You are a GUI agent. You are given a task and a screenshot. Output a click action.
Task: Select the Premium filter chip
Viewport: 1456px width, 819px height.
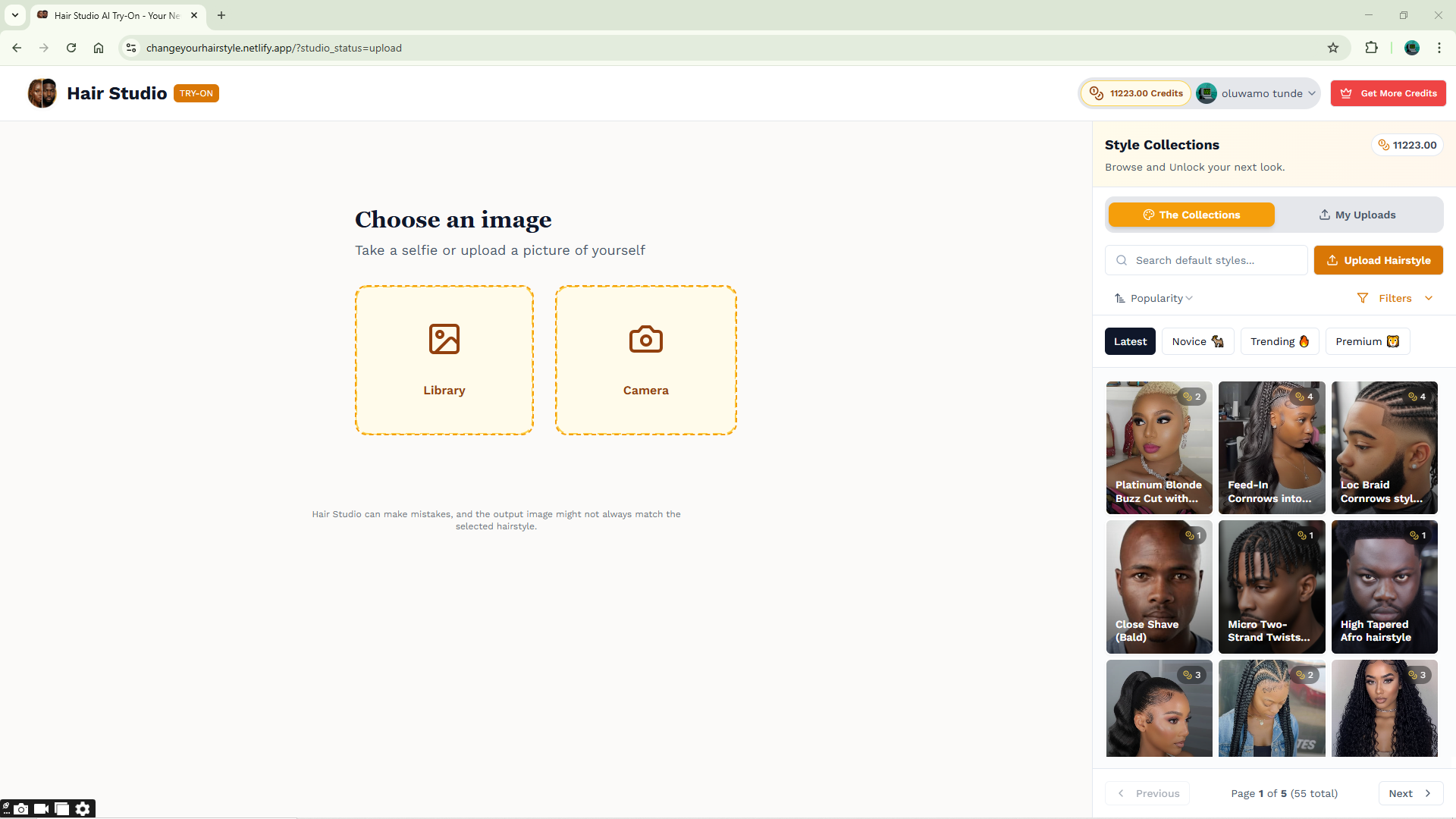click(1367, 341)
